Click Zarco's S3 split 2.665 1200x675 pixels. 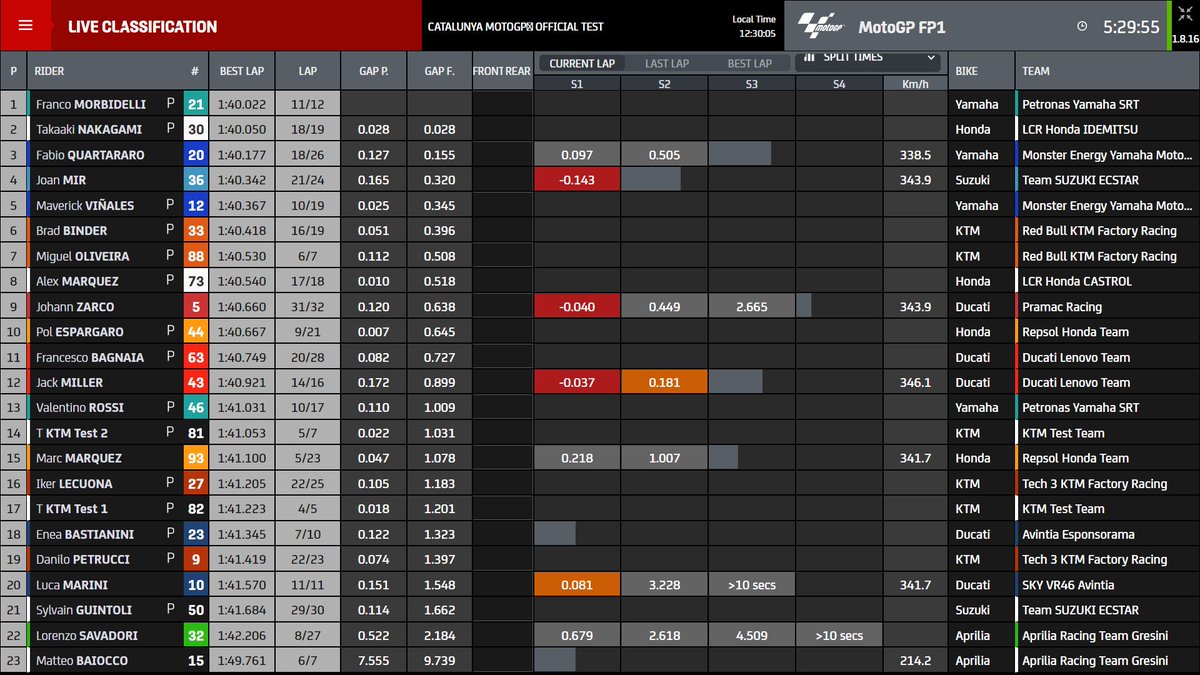(x=752, y=307)
